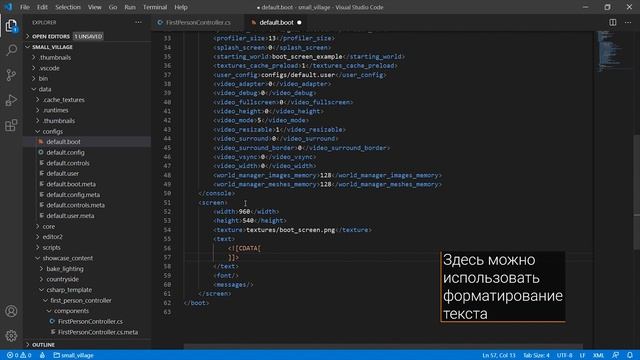Click the Ln 57, Col 13 status item
Image resolution: width=640 pixels, height=360 pixels.
click(x=499, y=355)
